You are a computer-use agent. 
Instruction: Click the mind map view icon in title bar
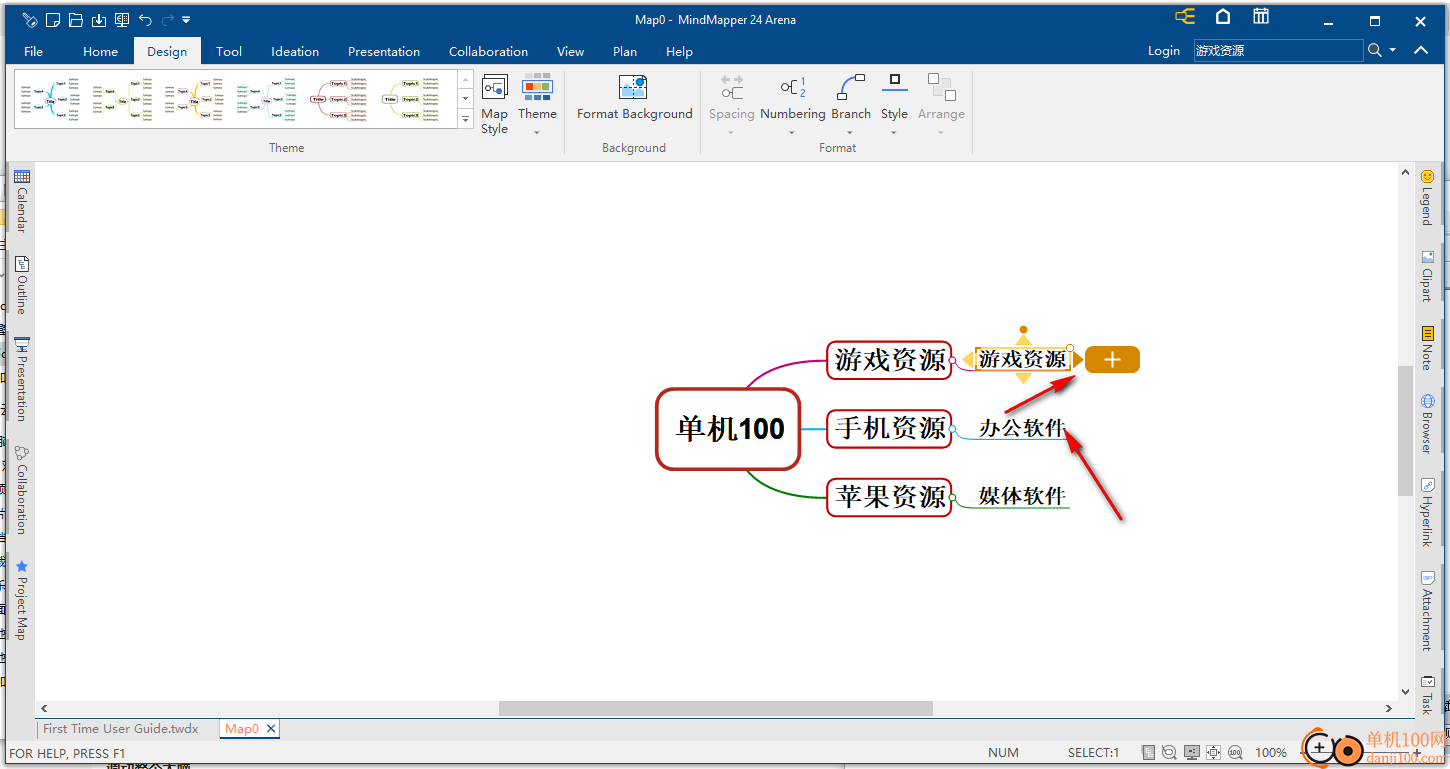point(1185,17)
